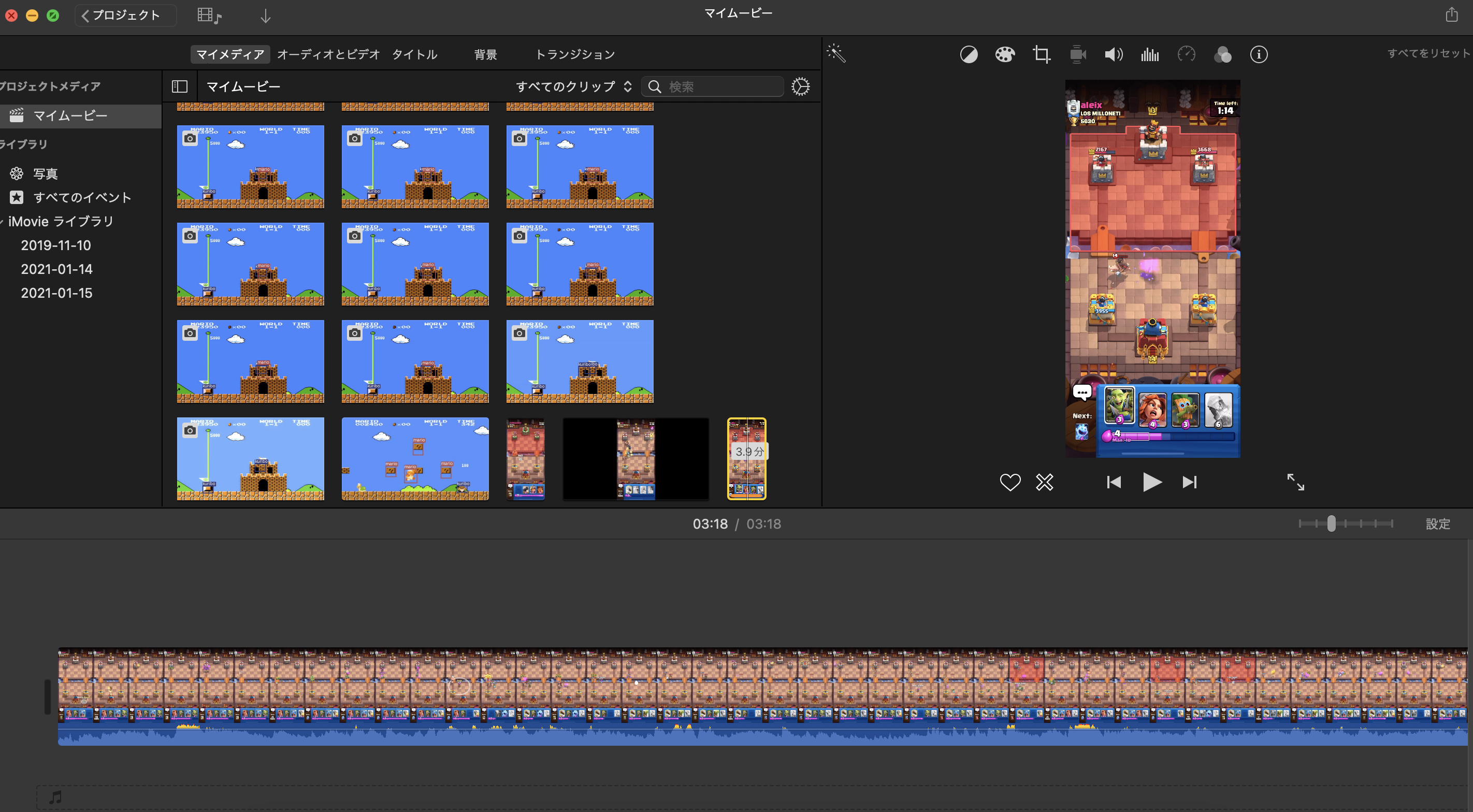Screen dimensions: 1473x812
Task: Mark clip as favorite with heart
Action: click(1010, 483)
